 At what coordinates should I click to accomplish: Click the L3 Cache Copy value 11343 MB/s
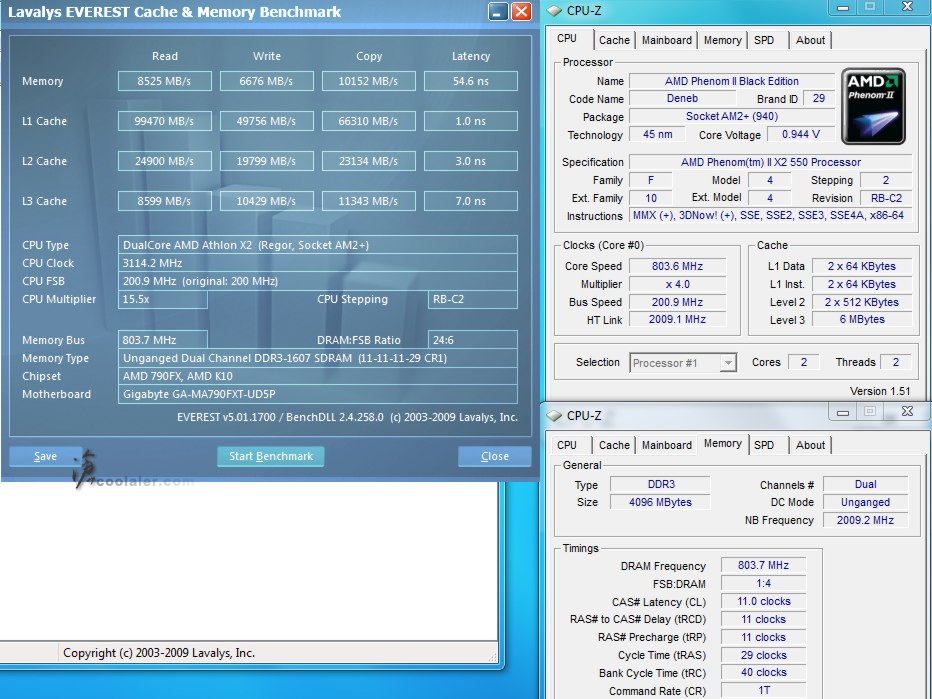[369, 201]
